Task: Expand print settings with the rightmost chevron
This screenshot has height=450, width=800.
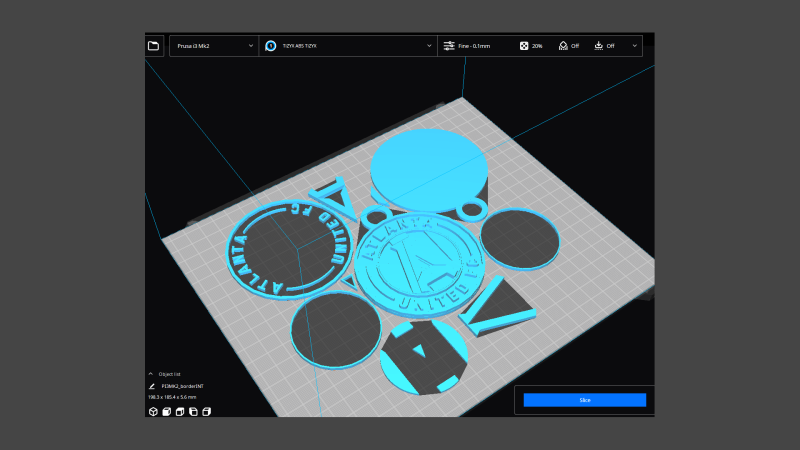Action: 634,46
